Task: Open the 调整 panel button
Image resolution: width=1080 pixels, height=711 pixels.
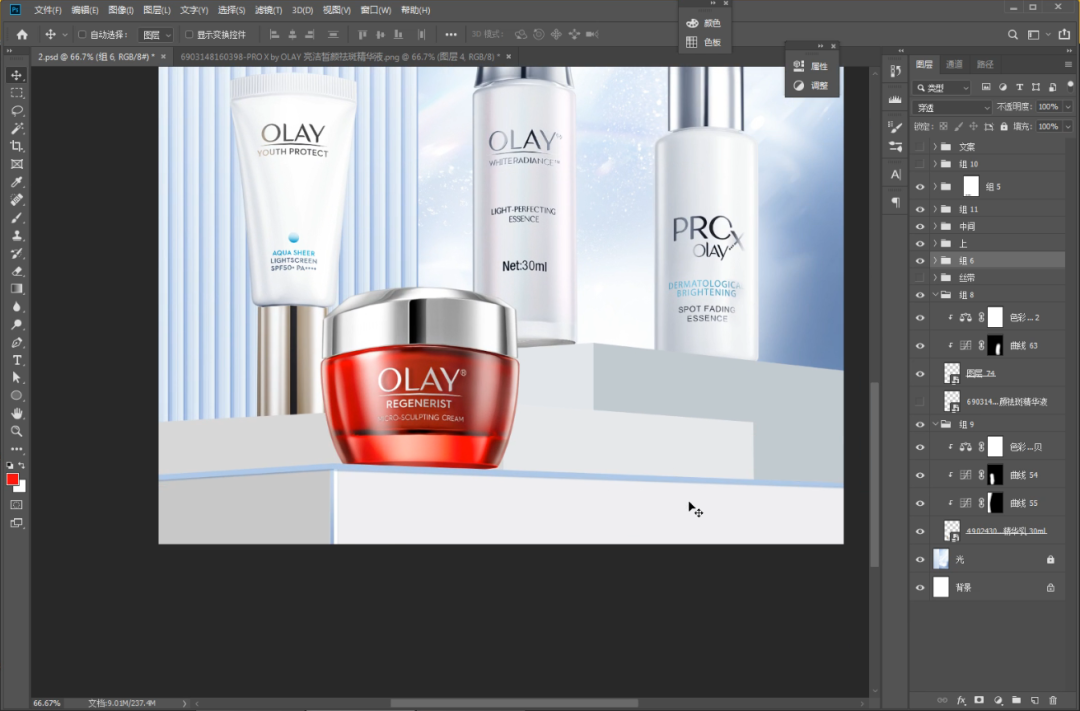Action: click(x=811, y=85)
